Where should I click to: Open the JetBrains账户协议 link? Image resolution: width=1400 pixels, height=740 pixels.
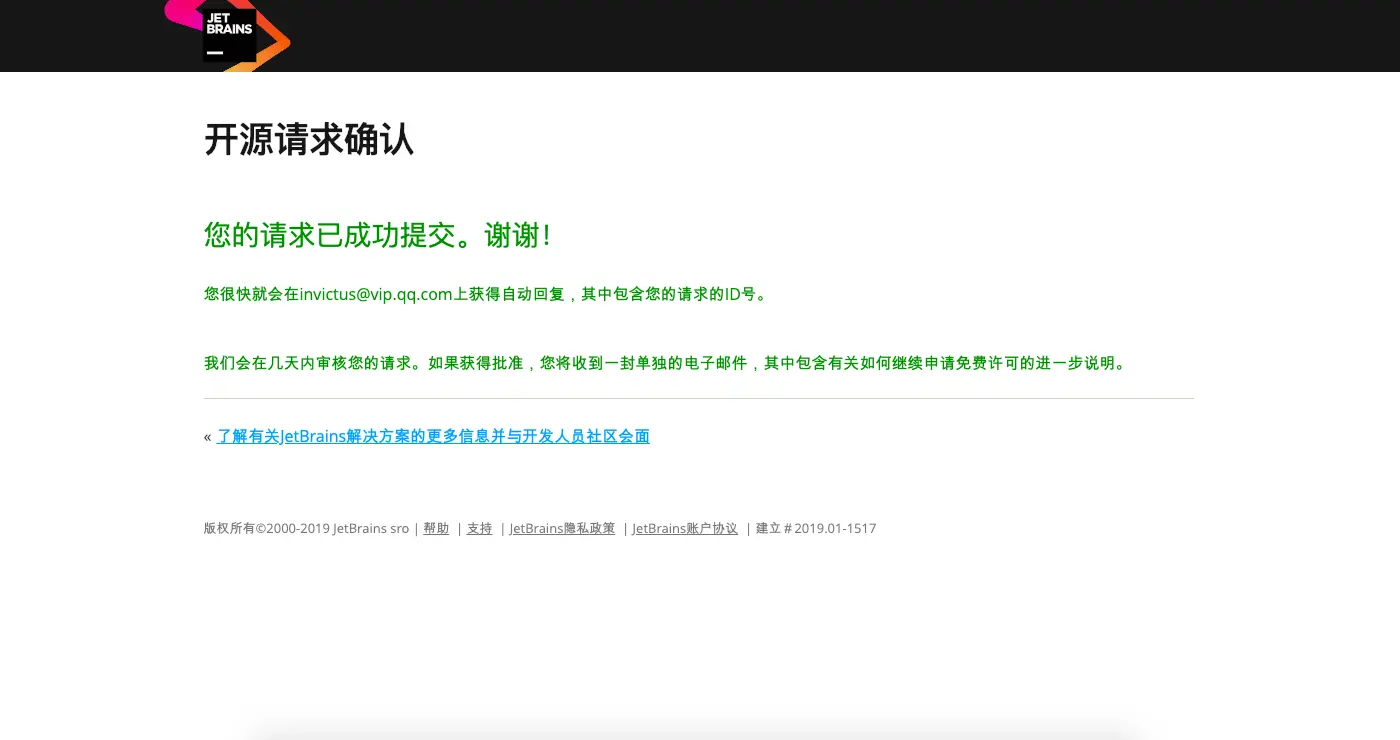tap(685, 528)
